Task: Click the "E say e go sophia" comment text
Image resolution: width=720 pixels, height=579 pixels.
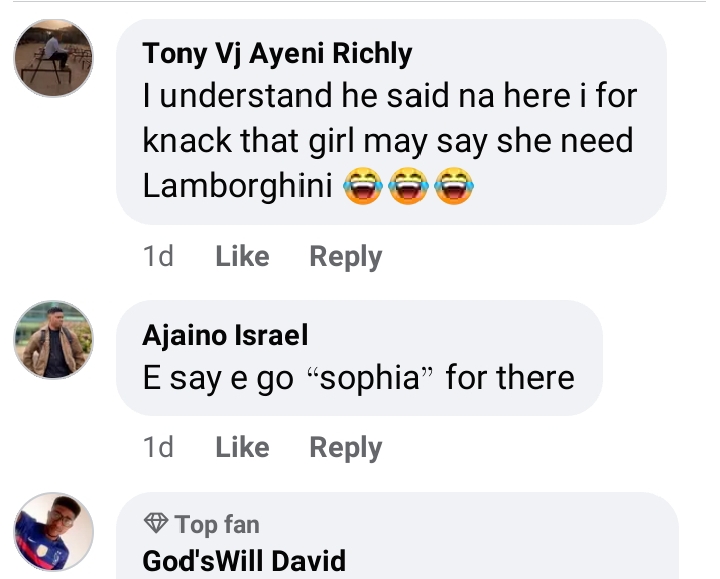Action: tap(358, 378)
